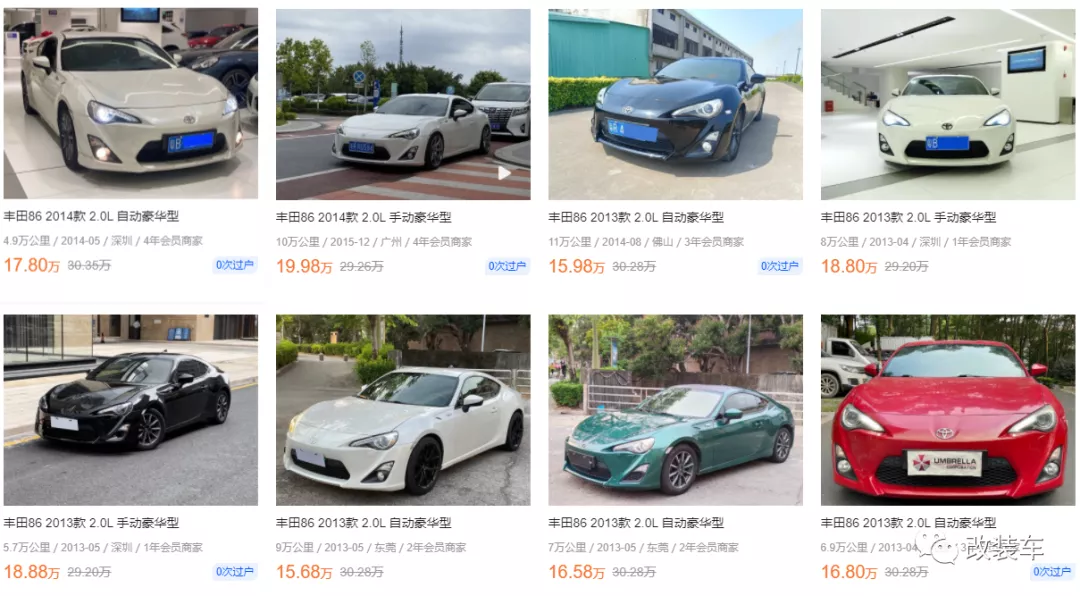
Task: Click the 19.98万 price text
Action: coord(304,266)
